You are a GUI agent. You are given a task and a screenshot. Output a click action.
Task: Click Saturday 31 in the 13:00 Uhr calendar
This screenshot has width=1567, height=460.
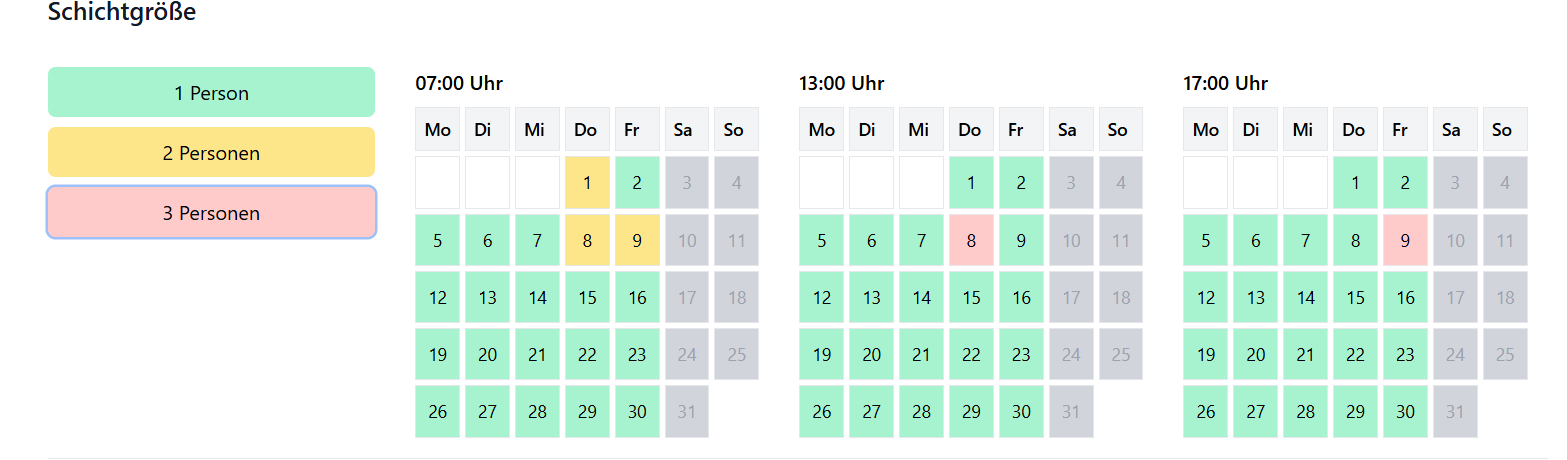(x=1071, y=411)
